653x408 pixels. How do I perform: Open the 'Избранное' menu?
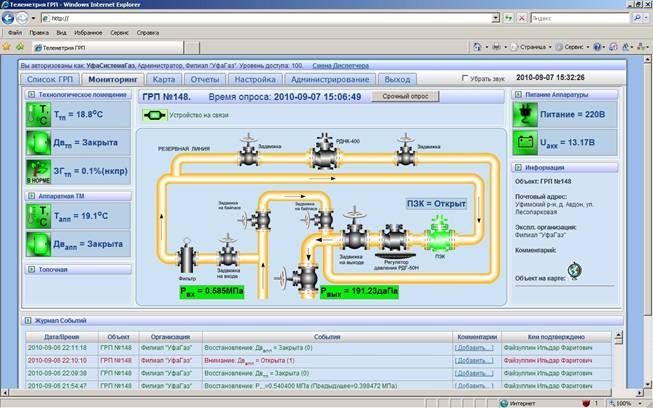tap(88, 32)
